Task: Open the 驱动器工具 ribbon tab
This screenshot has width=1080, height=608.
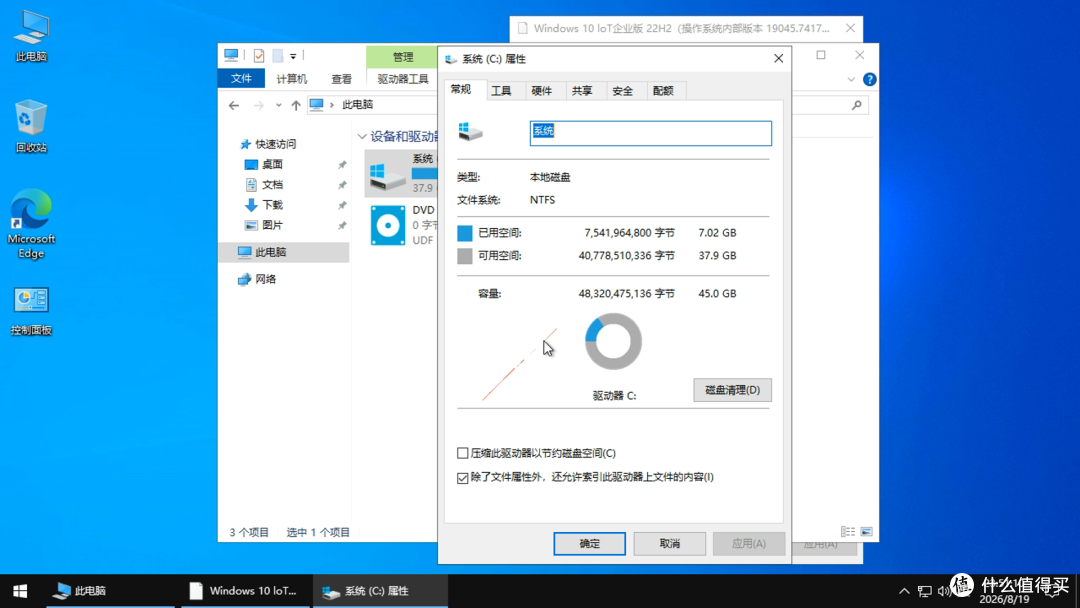Action: 403,78
